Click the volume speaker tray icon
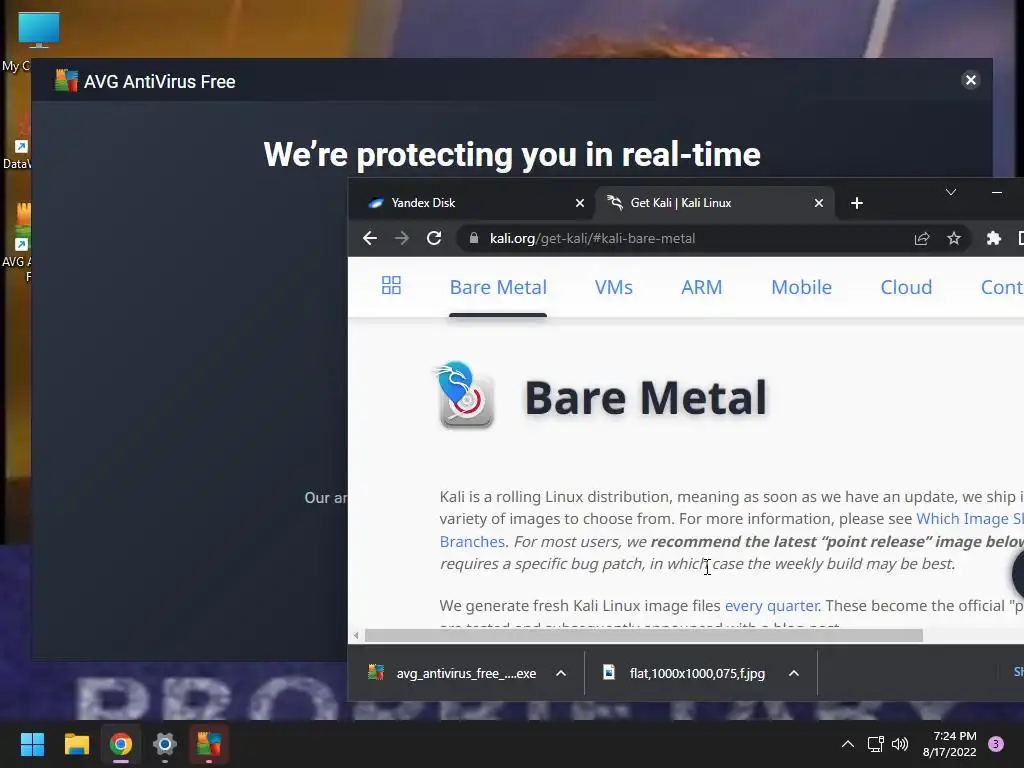The height and width of the screenshot is (768, 1024). tap(900, 744)
